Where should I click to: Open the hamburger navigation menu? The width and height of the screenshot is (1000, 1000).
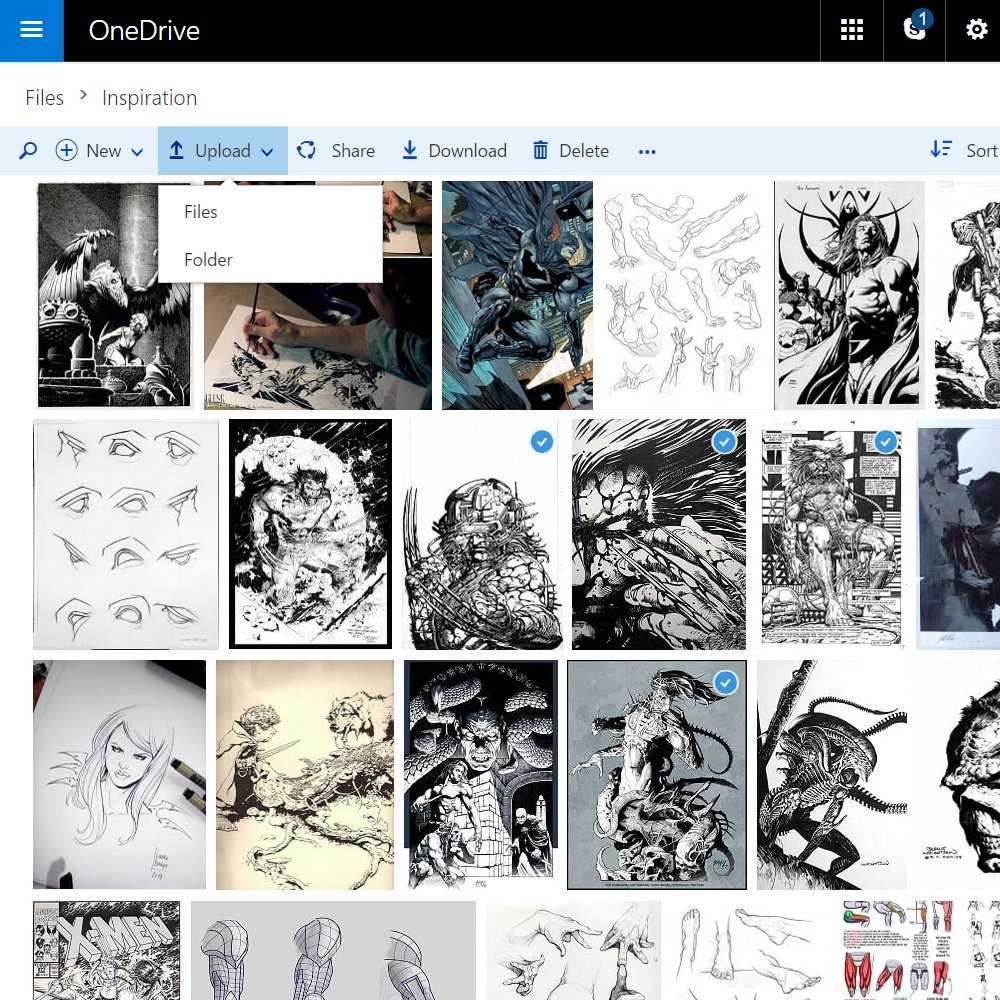pyautogui.click(x=31, y=30)
